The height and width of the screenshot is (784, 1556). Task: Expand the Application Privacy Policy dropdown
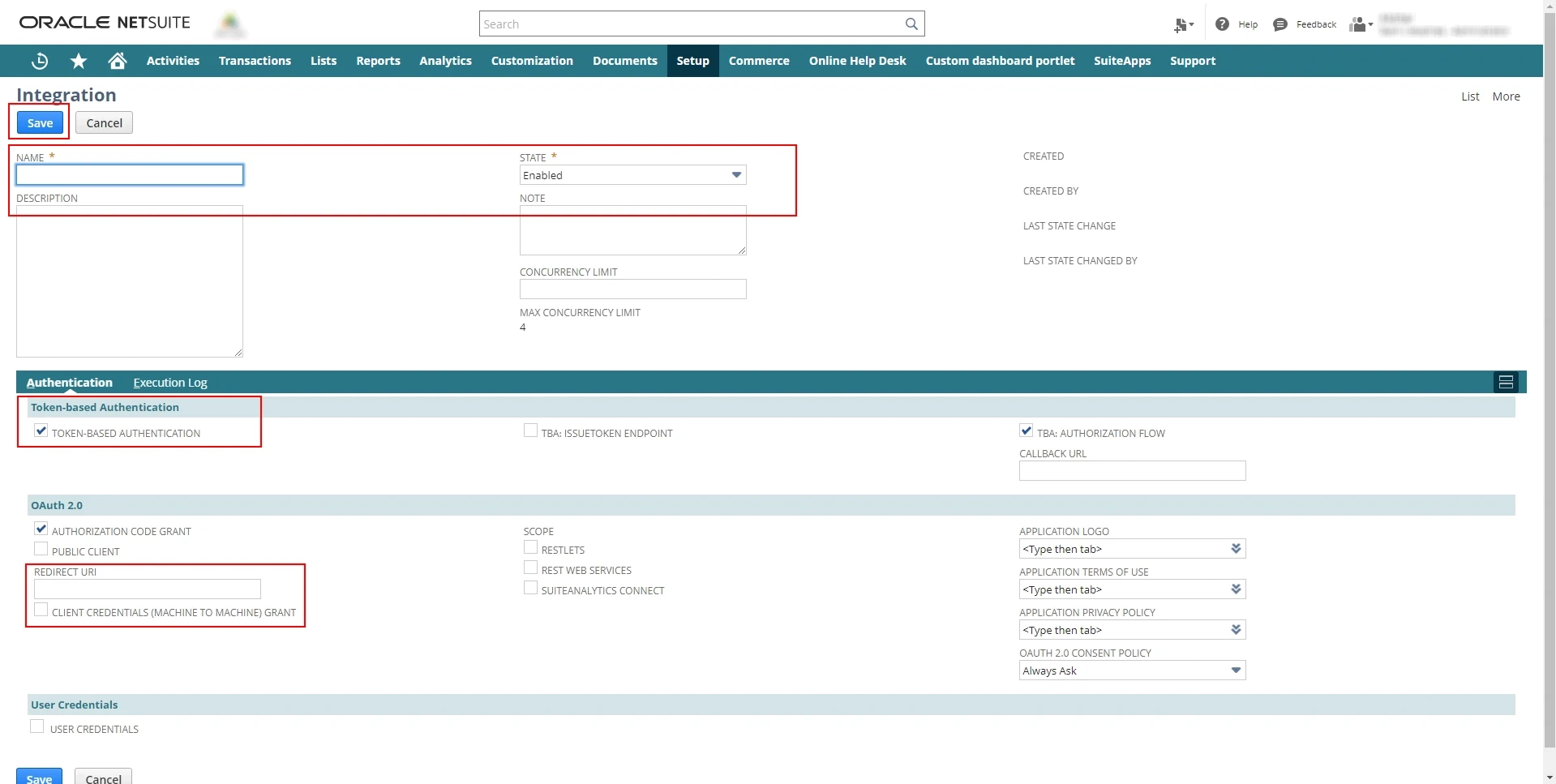coord(1236,630)
